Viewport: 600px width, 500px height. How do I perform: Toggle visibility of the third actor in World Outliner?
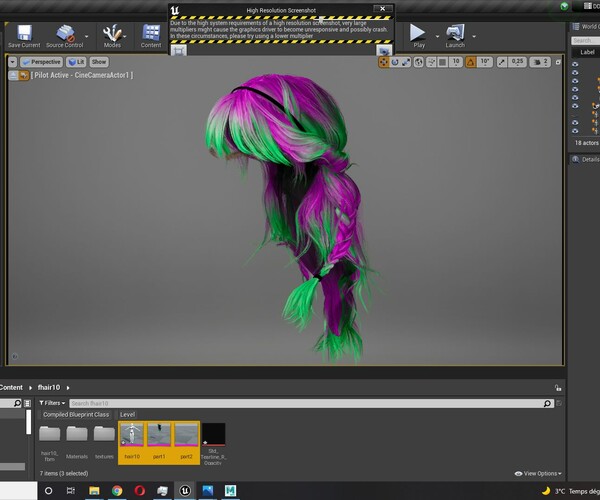point(575,81)
